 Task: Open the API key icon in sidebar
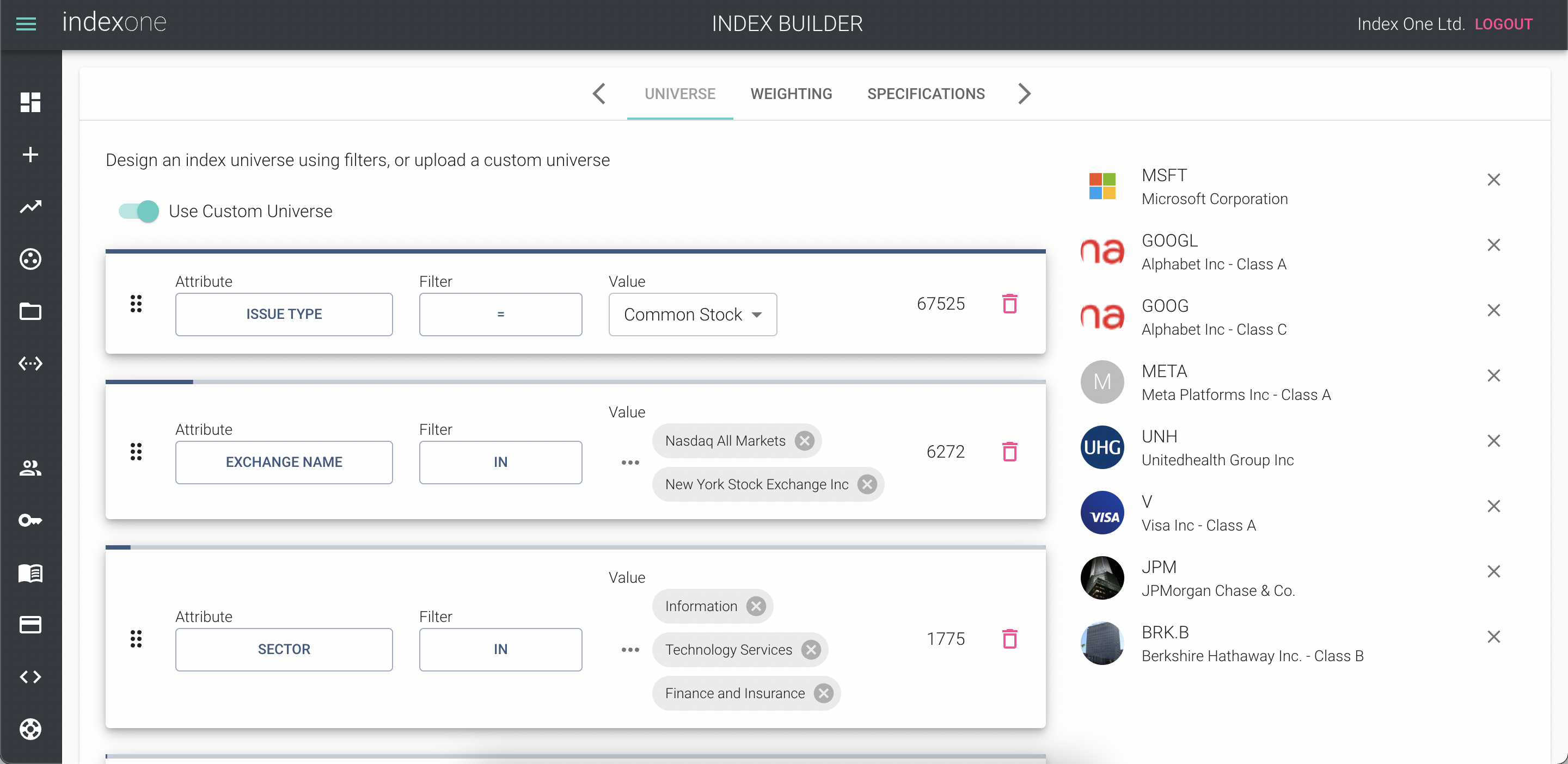pyautogui.click(x=30, y=520)
